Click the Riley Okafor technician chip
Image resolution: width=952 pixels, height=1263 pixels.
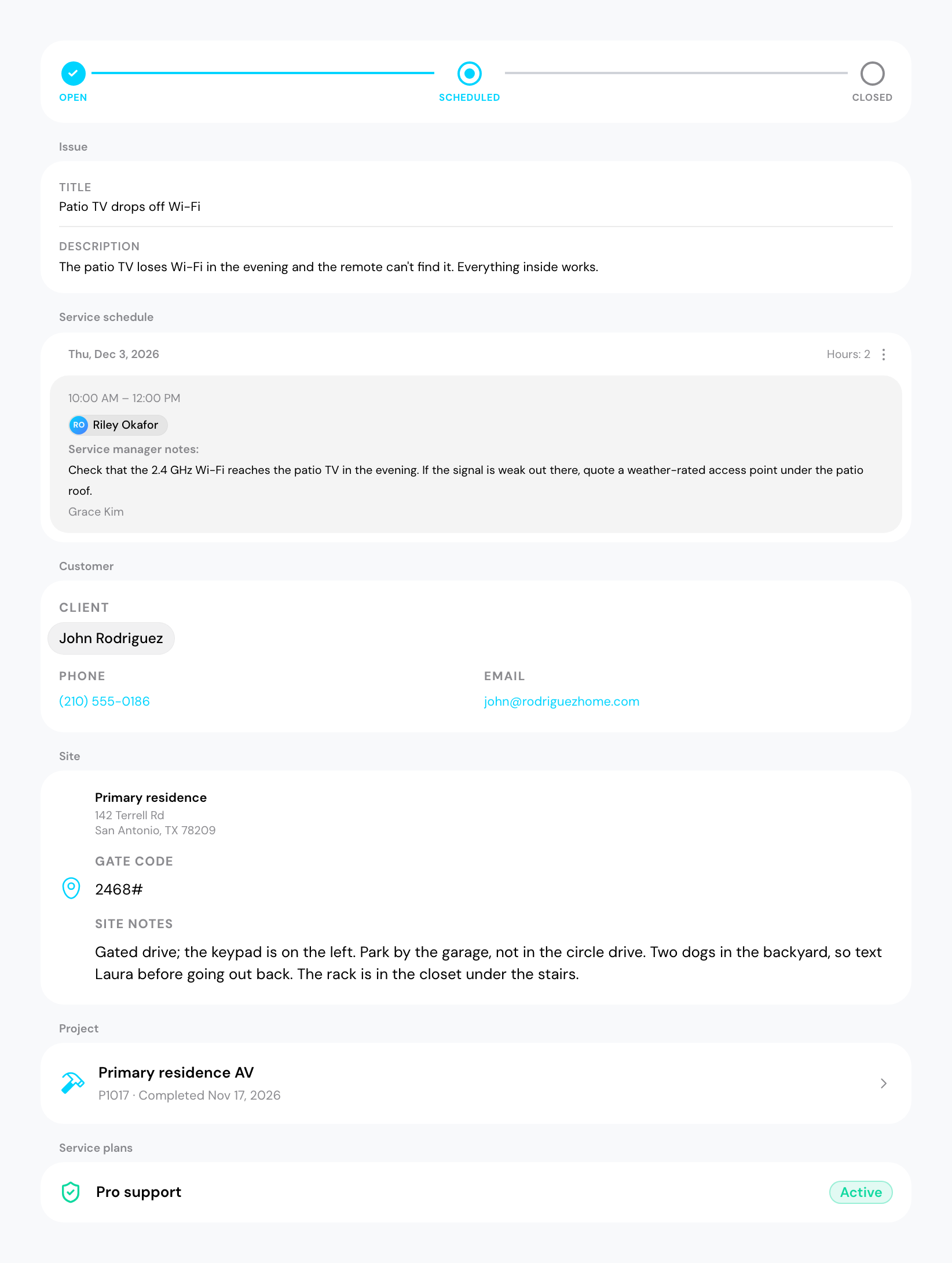pos(118,425)
